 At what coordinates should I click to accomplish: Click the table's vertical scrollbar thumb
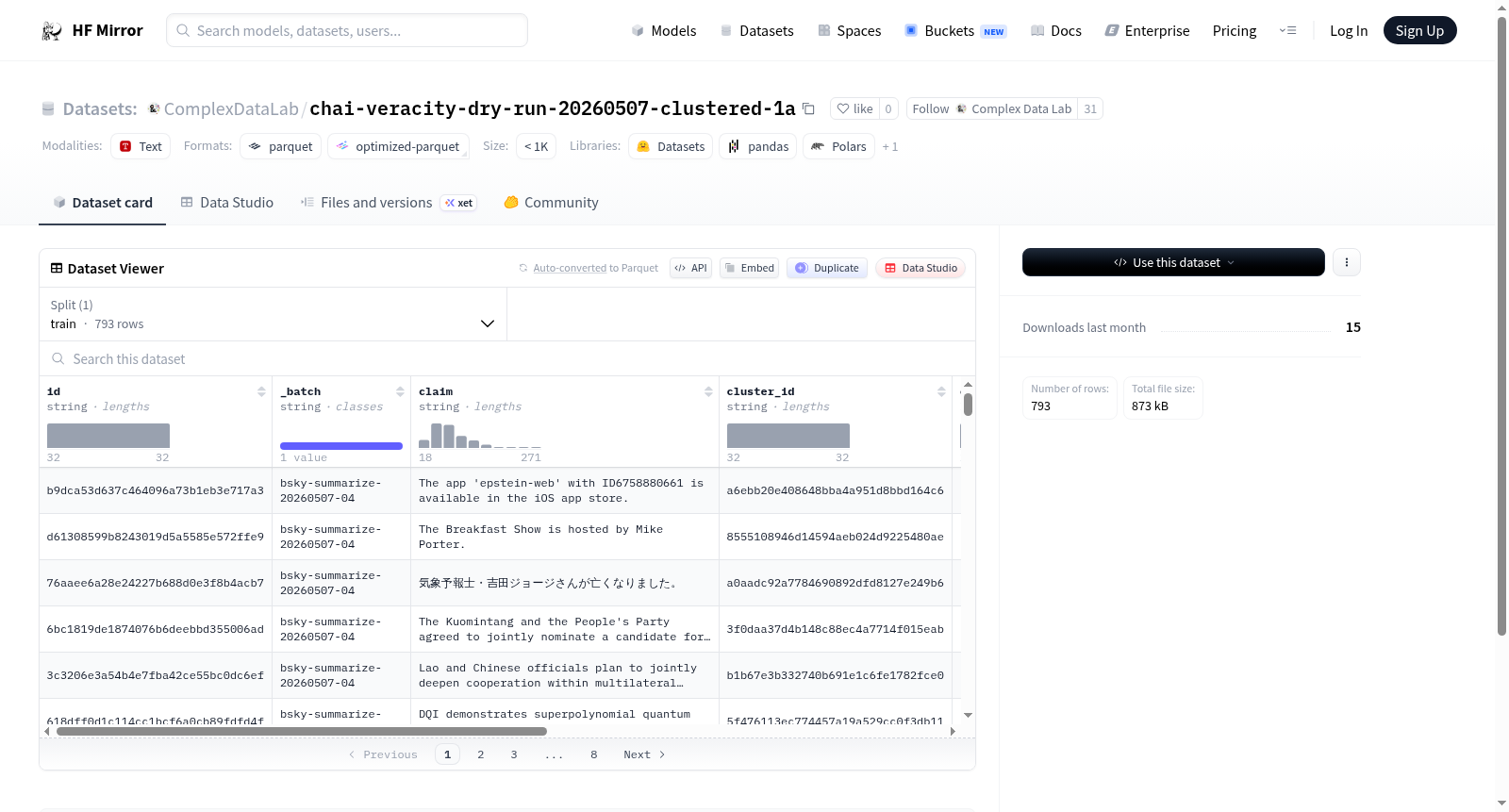[968, 405]
